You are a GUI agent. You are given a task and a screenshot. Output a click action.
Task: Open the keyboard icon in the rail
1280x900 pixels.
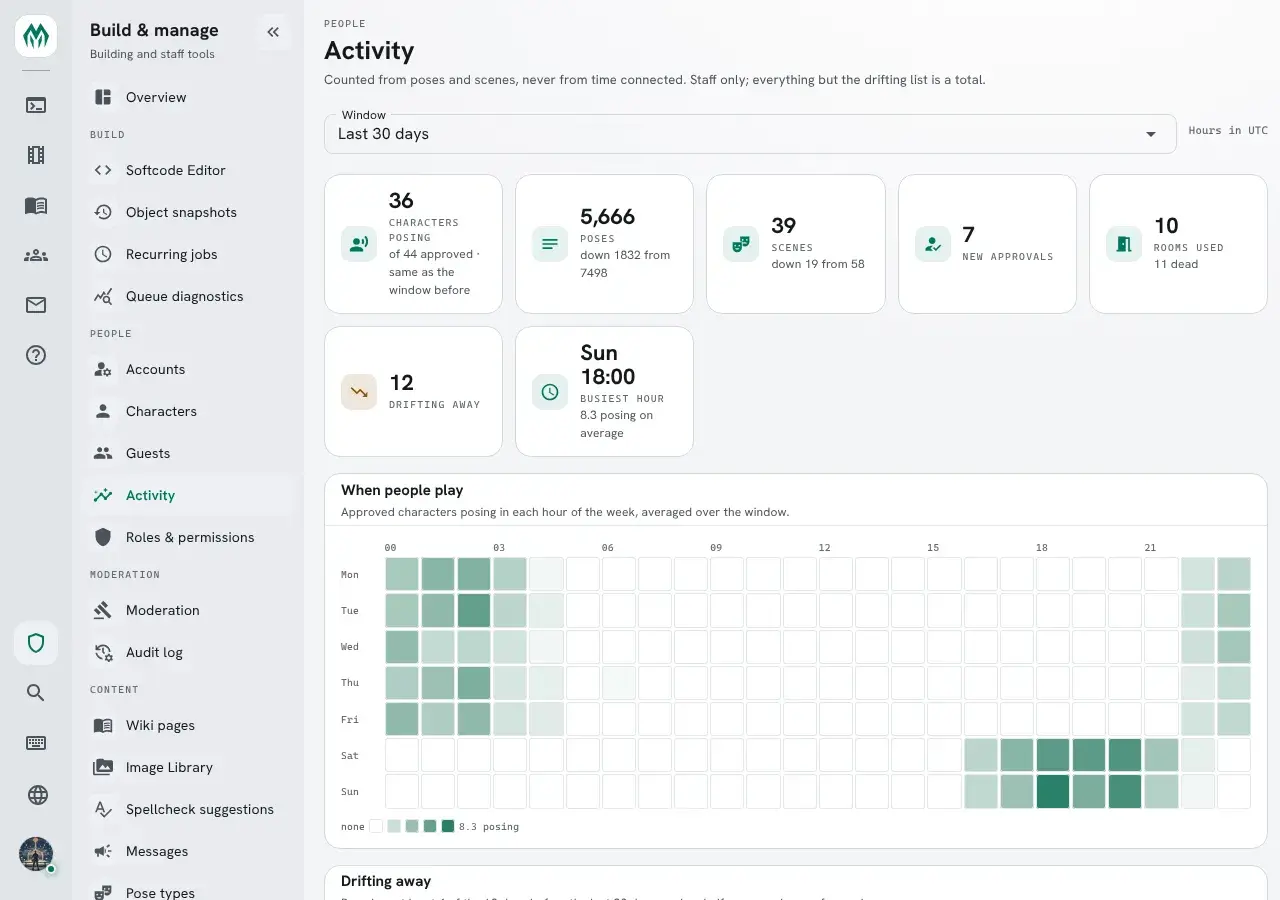(36, 743)
